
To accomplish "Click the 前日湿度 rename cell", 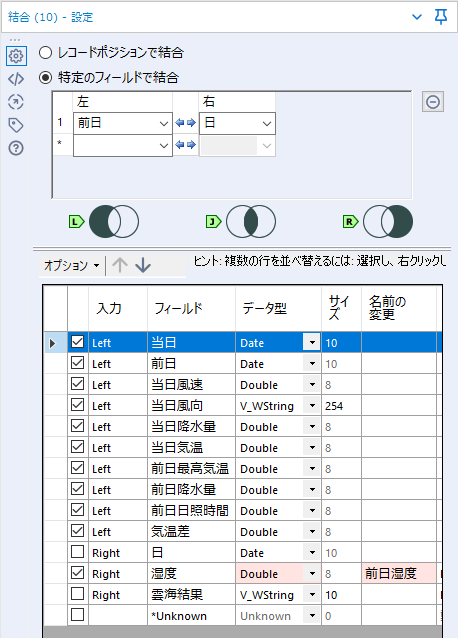I will pos(399,574).
